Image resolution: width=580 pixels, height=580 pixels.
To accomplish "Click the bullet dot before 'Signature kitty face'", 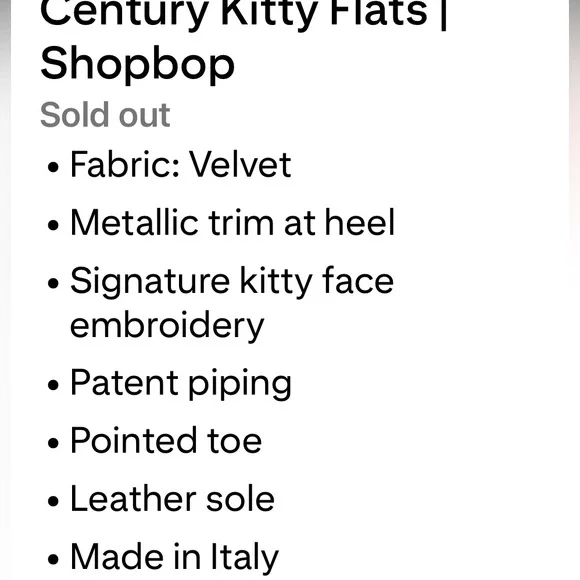I will (53, 283).
